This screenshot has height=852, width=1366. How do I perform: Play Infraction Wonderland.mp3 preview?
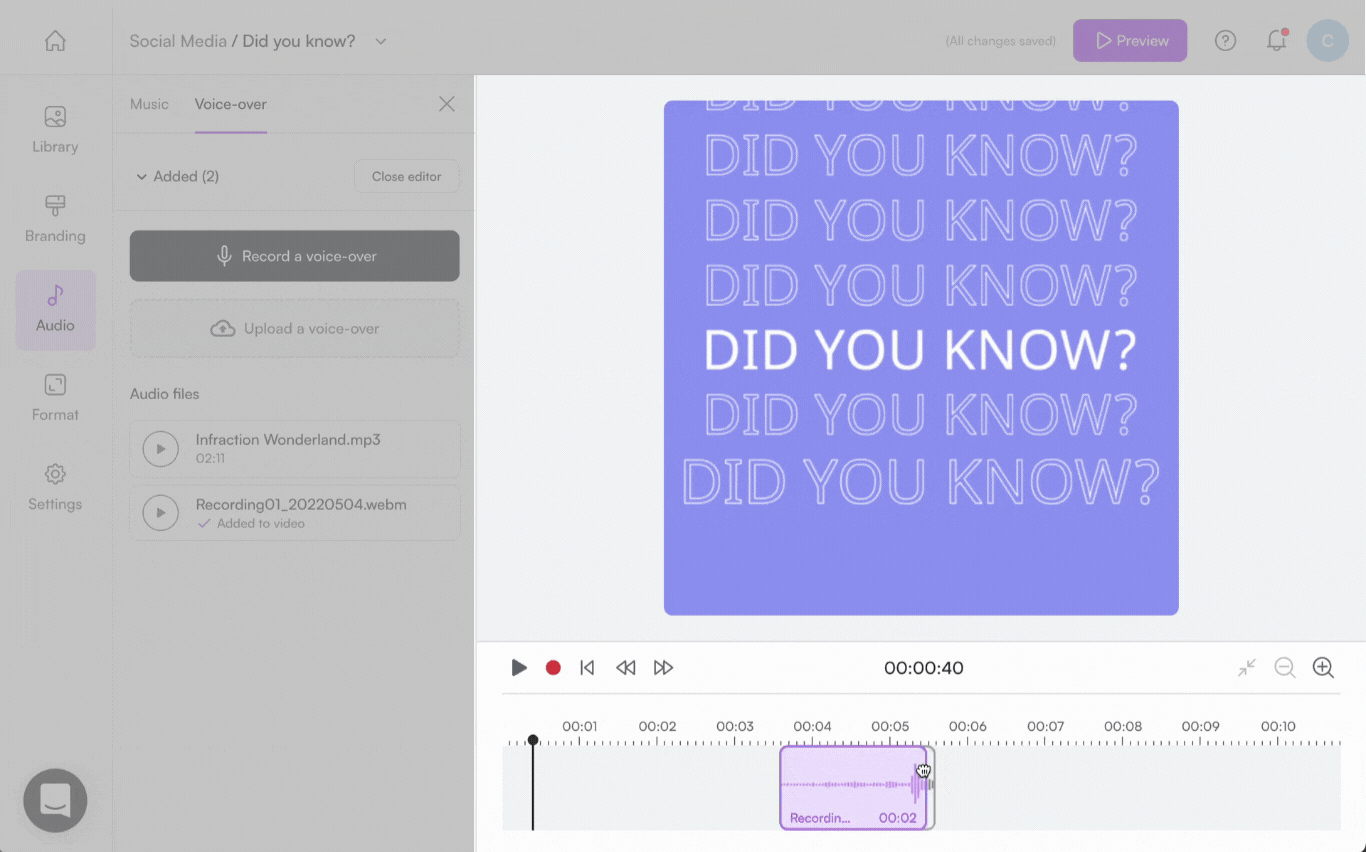tap(160, 449)
